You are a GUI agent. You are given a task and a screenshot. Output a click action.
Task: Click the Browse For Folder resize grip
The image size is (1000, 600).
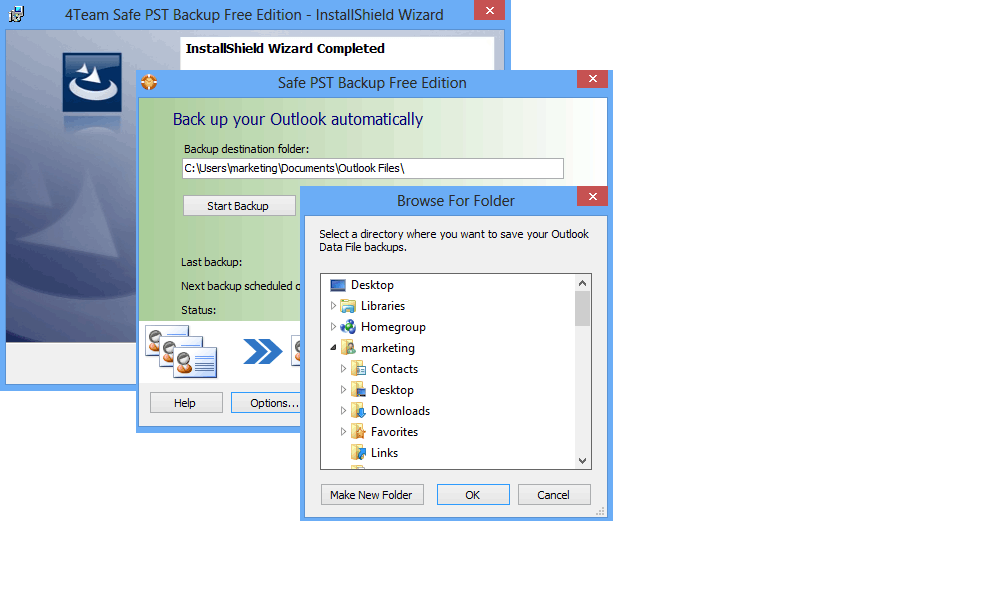[599, 511]
